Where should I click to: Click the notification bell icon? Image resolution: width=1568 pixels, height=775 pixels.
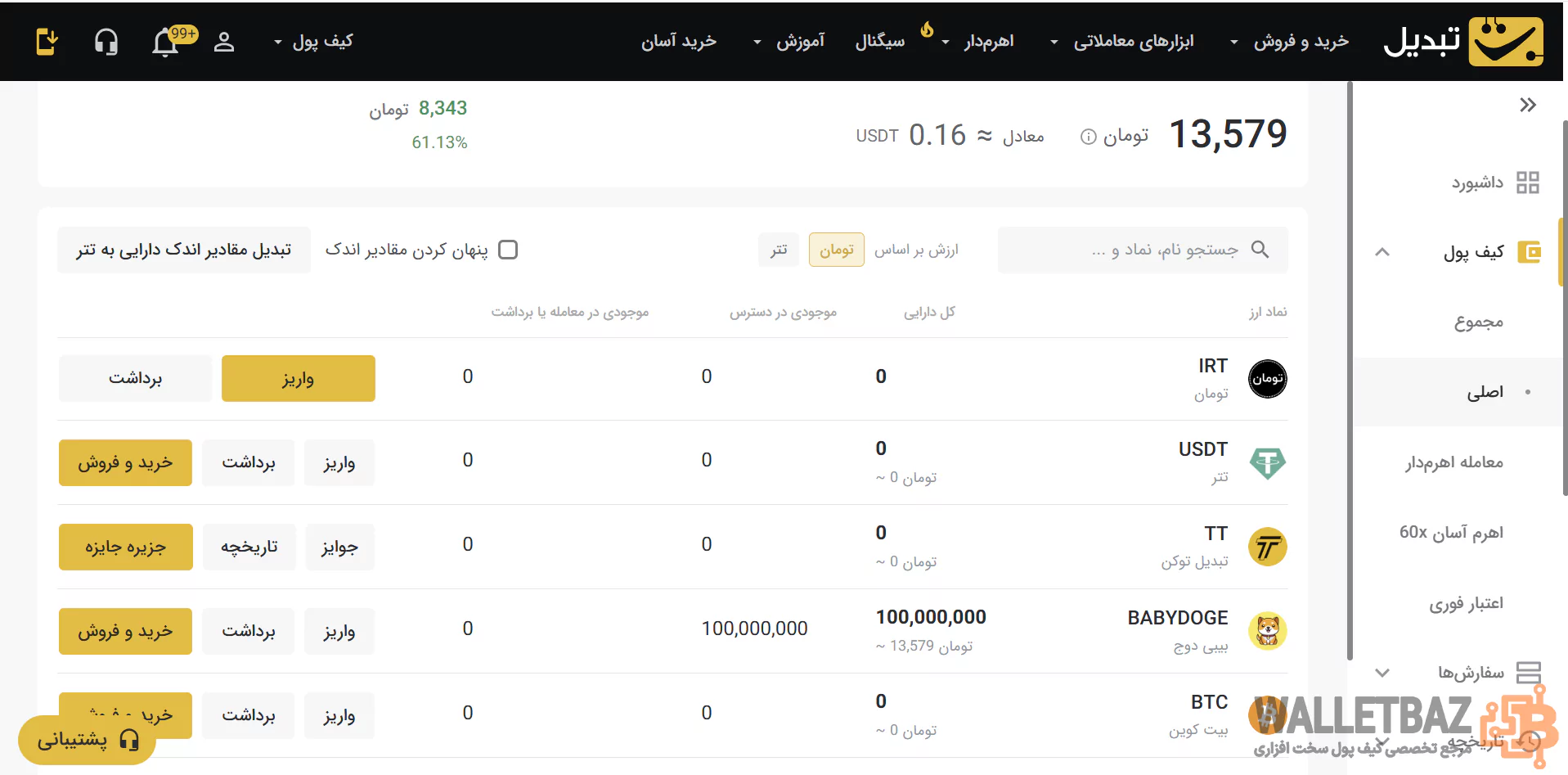[x=166, y=42]
